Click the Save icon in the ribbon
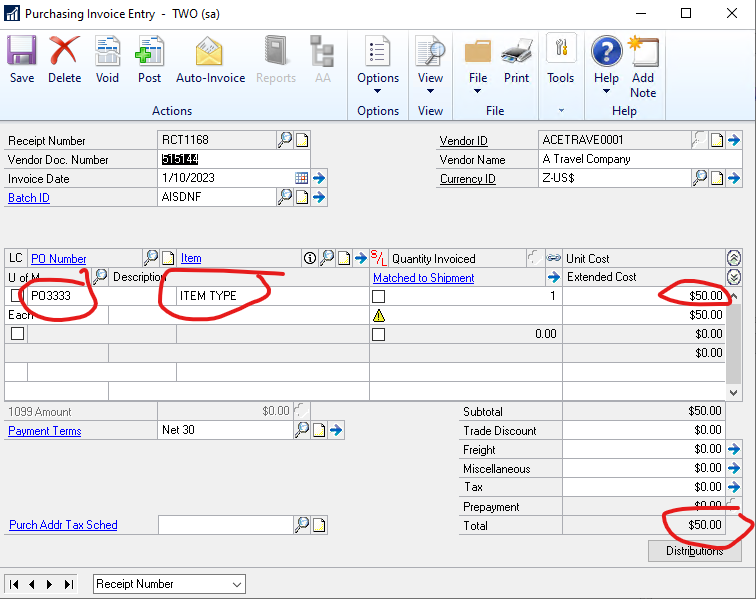Screen dimensions: 756x599 pyautogui.click(x=22, y=50)
